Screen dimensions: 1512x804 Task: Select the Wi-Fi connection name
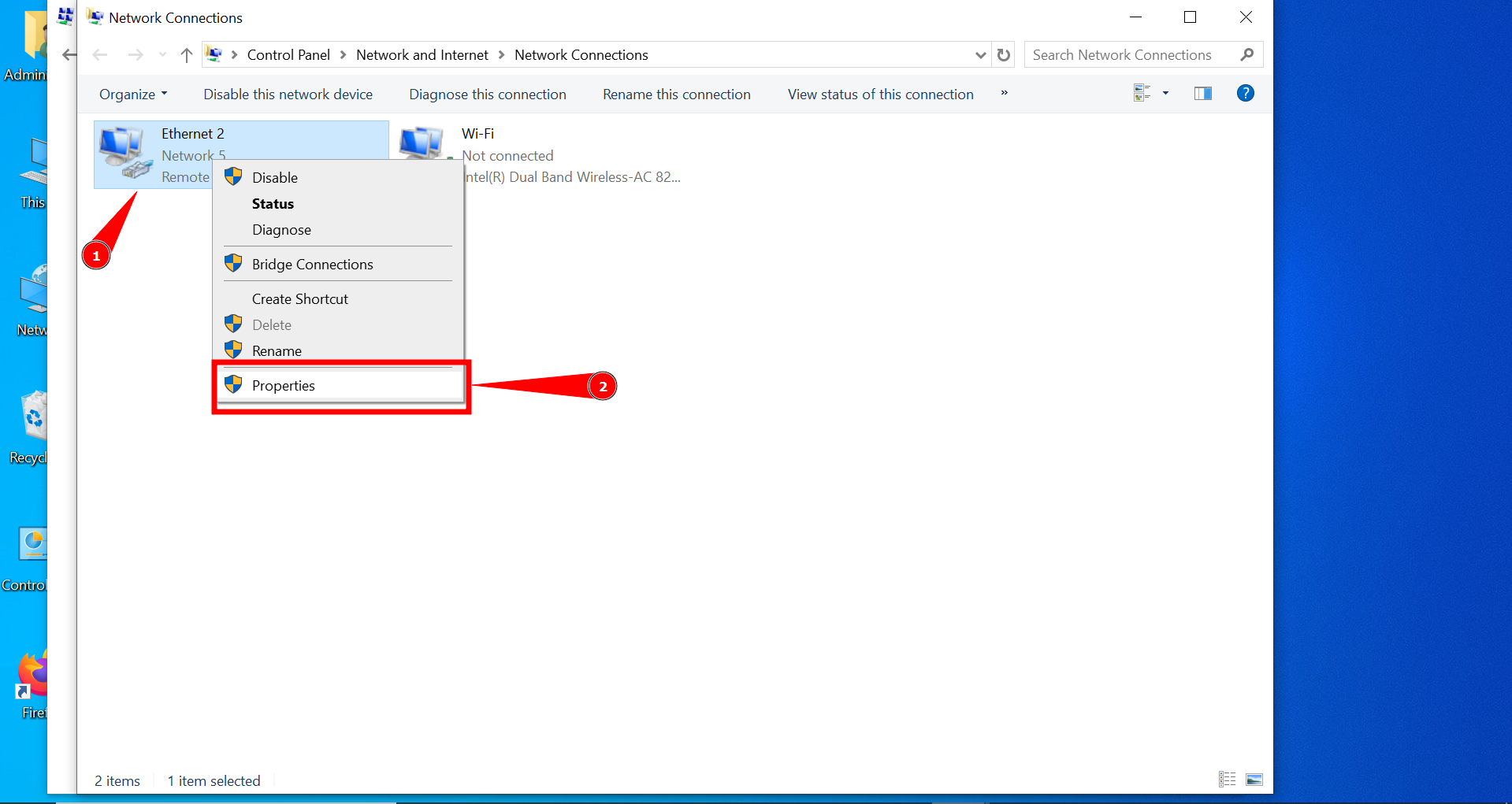pos(478,134)
